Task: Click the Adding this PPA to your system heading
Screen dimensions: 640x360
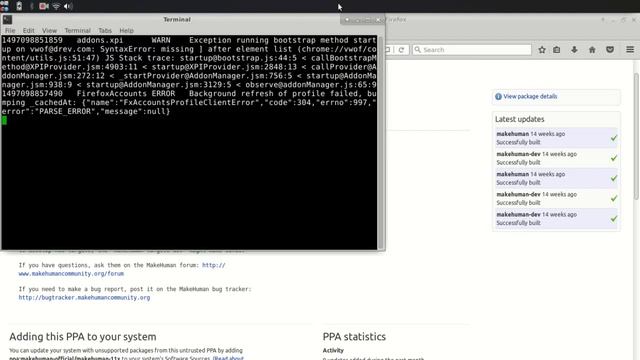Action: tap(83, 337)
